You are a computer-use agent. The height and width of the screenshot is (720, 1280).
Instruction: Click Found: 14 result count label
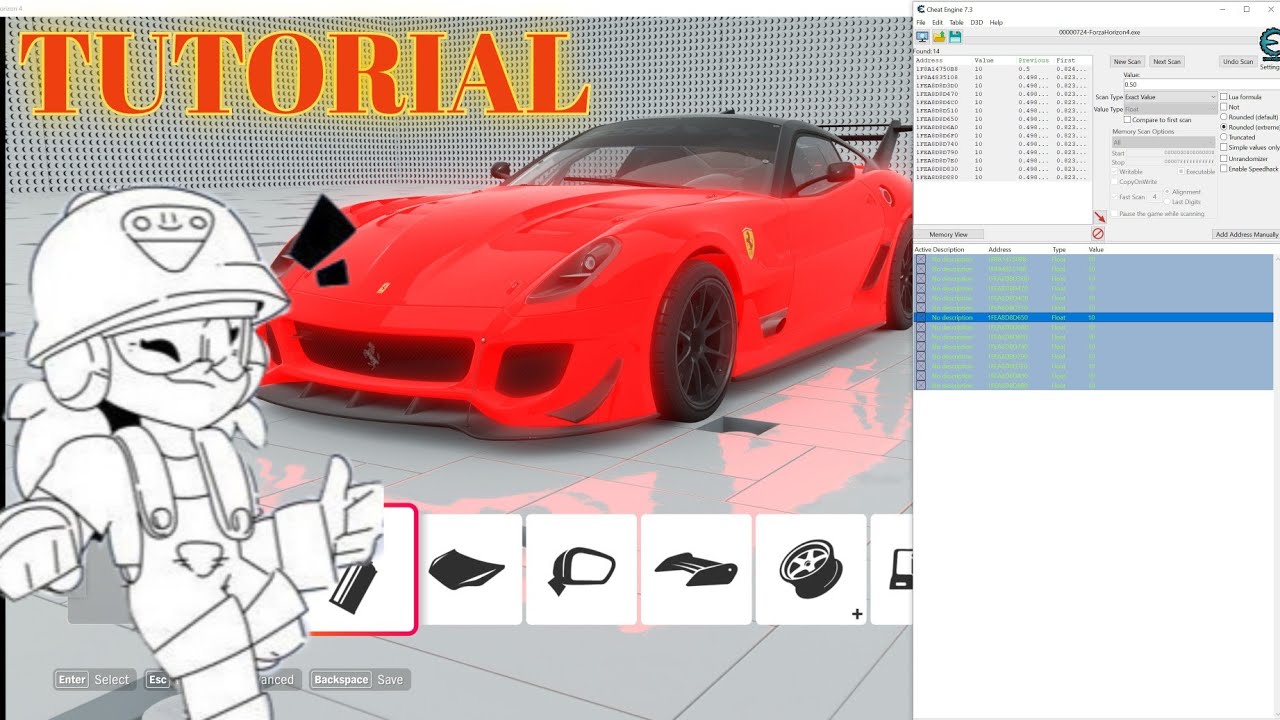[924, 51]
